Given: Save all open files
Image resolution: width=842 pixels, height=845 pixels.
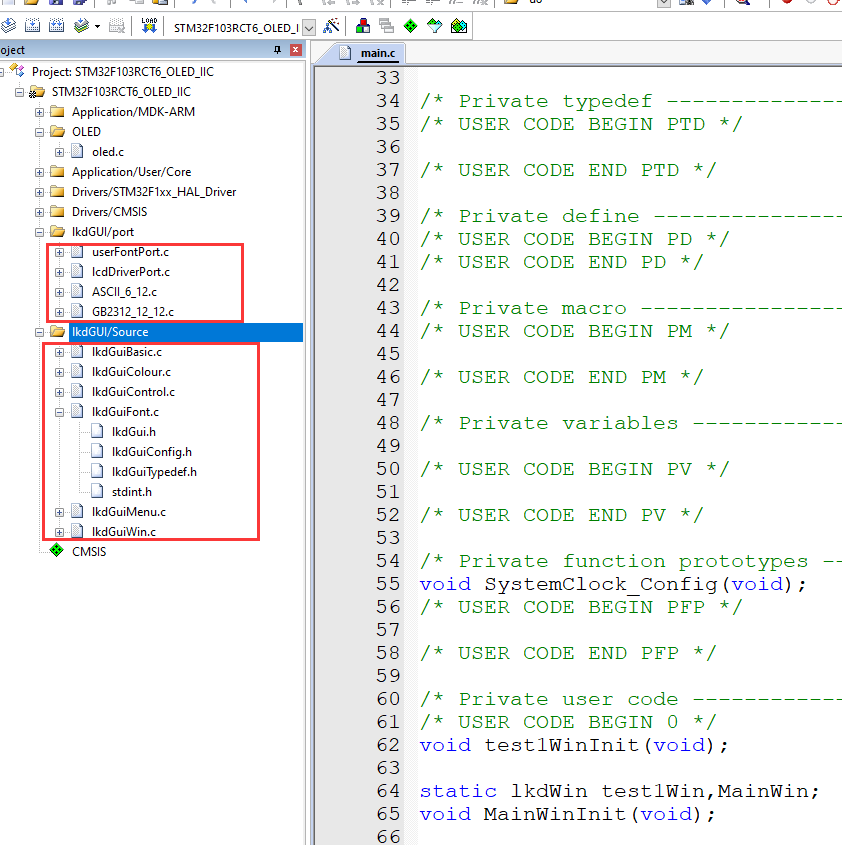Looking at the screenshot, I should tap(77, 5).
